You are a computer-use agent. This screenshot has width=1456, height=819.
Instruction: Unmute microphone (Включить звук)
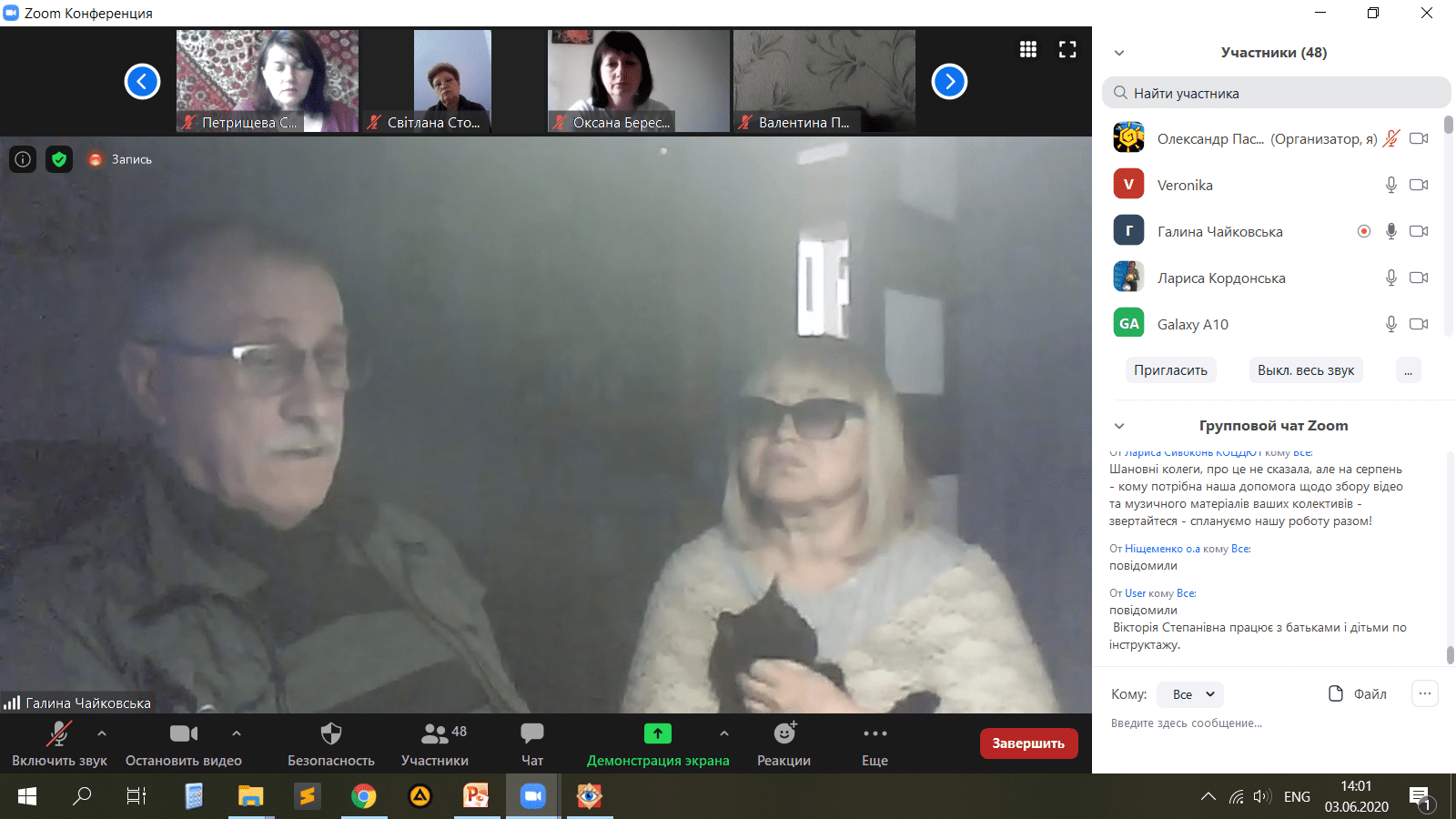[x=59, y=744]
